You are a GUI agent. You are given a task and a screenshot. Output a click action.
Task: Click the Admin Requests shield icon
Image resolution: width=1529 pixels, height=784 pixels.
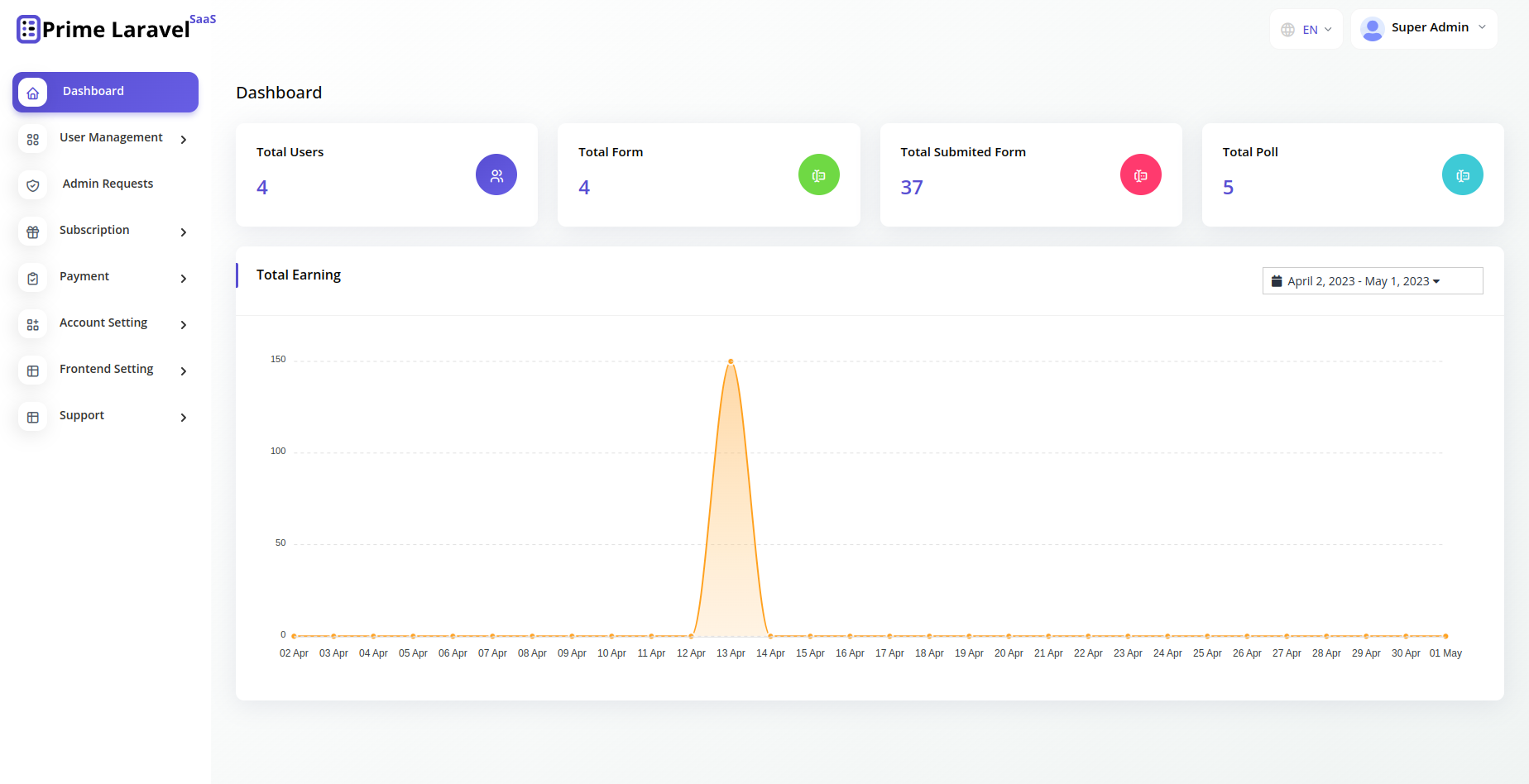tap(33, 185)
